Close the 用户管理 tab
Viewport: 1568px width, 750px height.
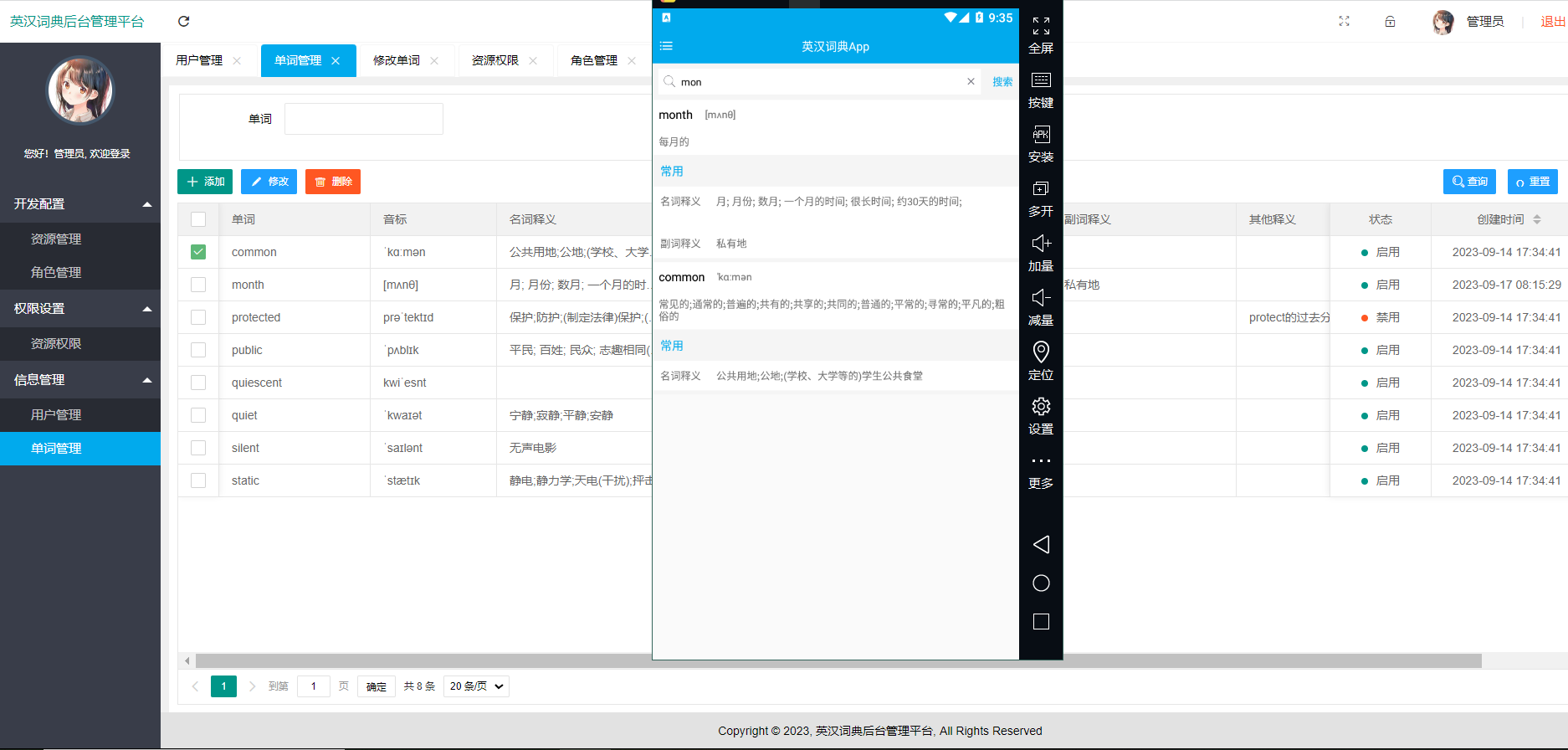tap(237, 60)
